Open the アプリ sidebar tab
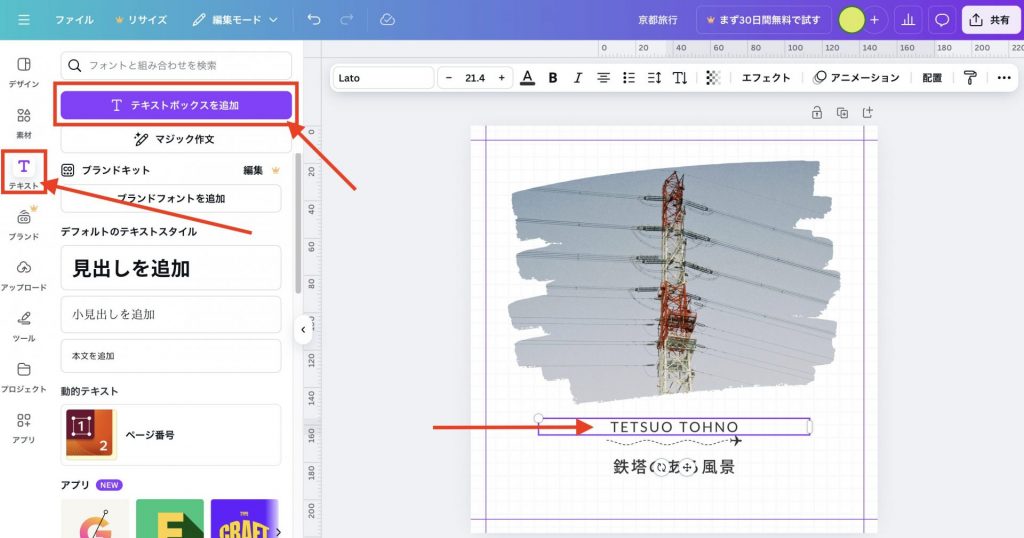The width and height of the screenshot is (1024, 538). pyautogui.click(x=24, y=428)
